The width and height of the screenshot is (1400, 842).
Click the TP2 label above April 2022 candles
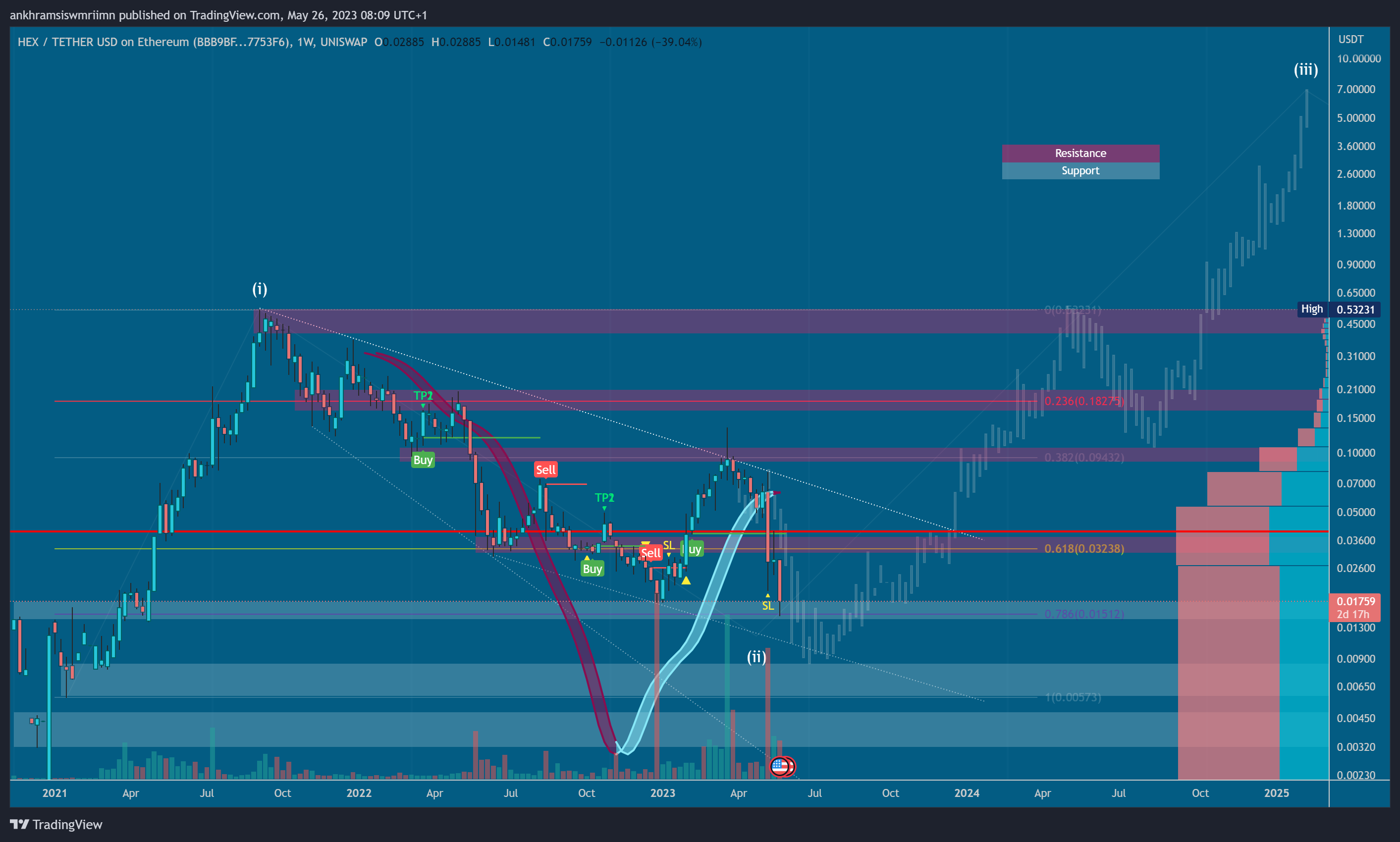tap(423, 395)
